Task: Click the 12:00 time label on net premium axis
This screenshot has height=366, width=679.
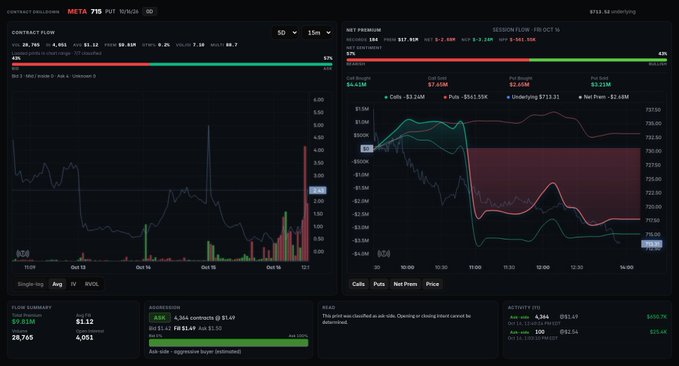Action: pyautogui.click(x=543, y=267)
